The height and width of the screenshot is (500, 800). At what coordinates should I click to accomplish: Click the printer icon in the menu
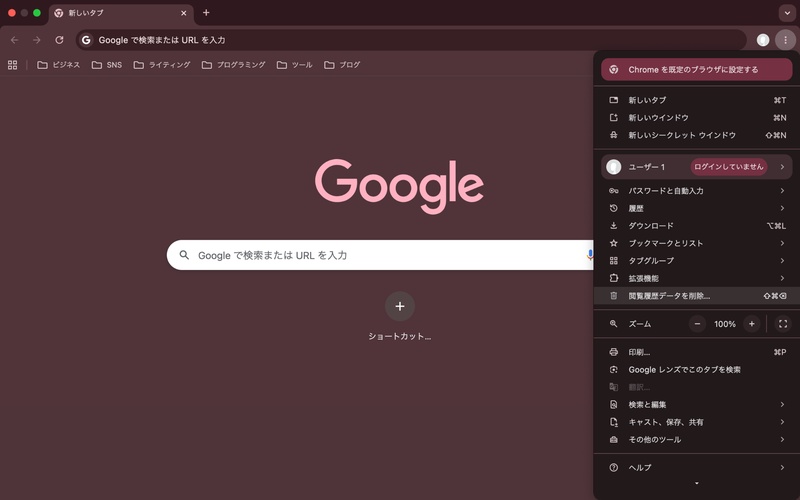pyautogui.click(x=614, y=352)
